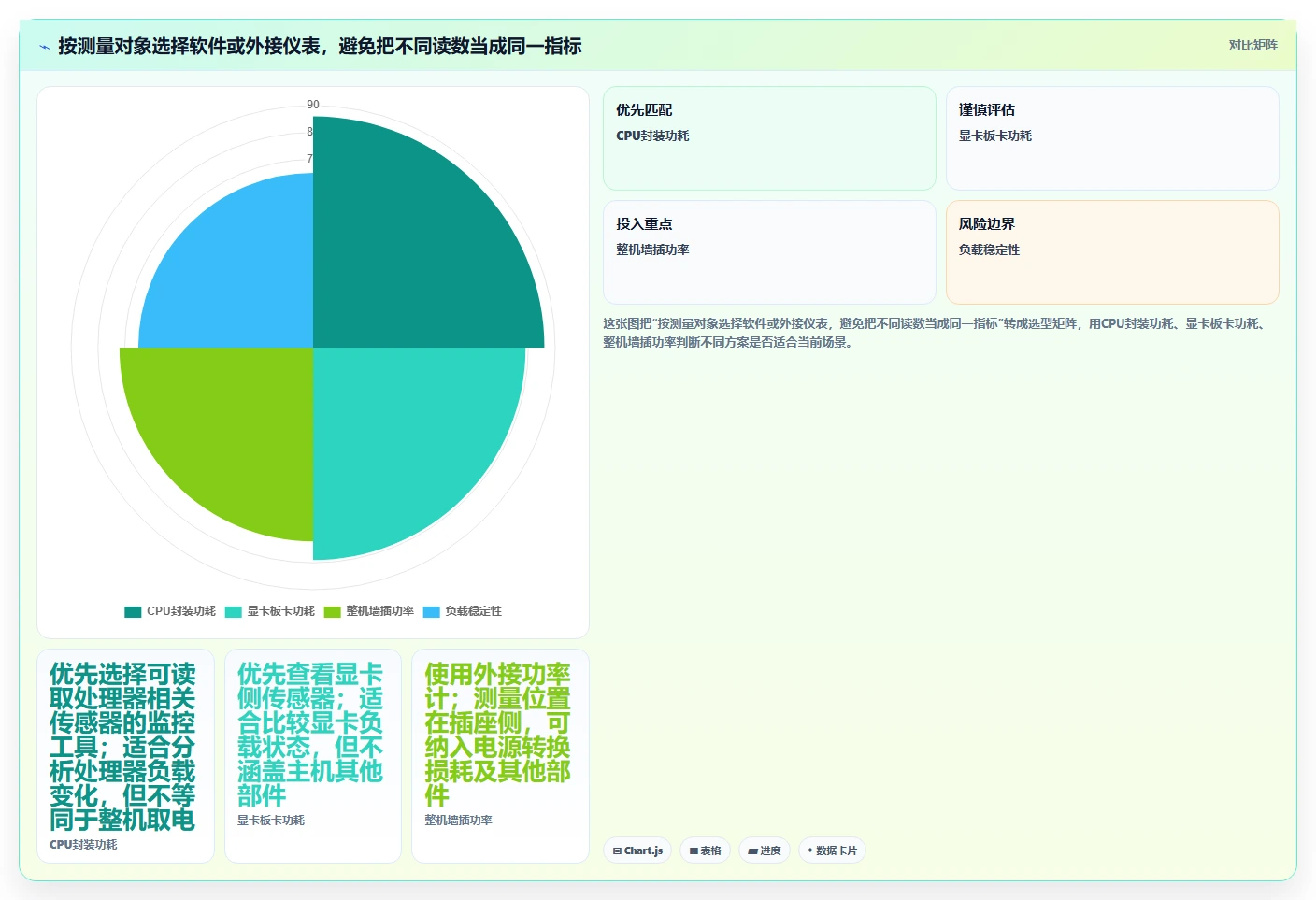Open the 风险边界 card
The width and height of the screenshot is (1316, 900).
click(1112, 252)
